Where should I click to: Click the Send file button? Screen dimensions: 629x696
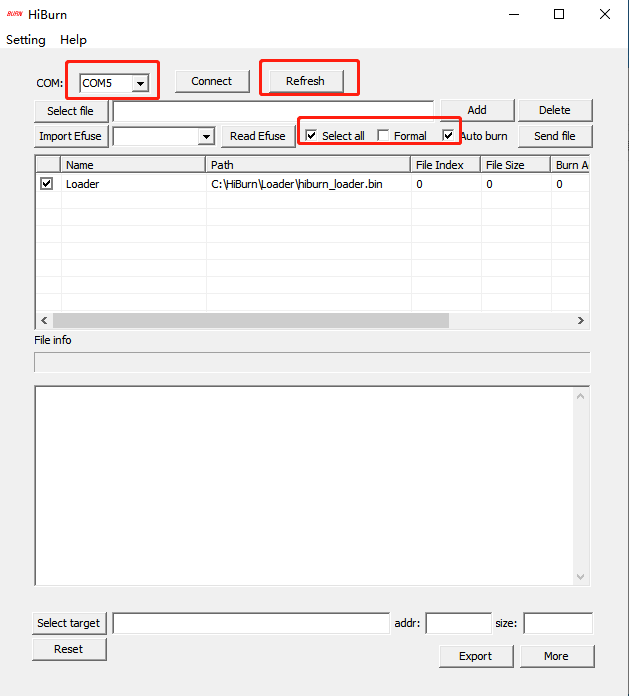click(554, 136)
